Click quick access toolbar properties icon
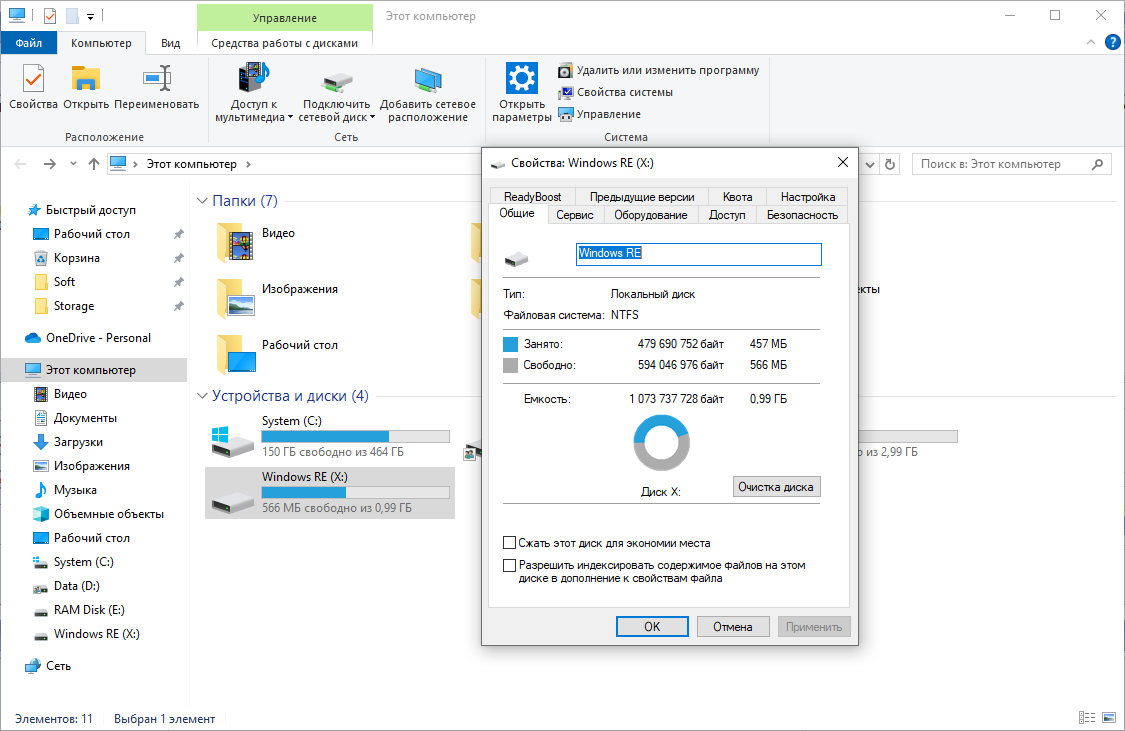1125x731 pixels. 50,15
